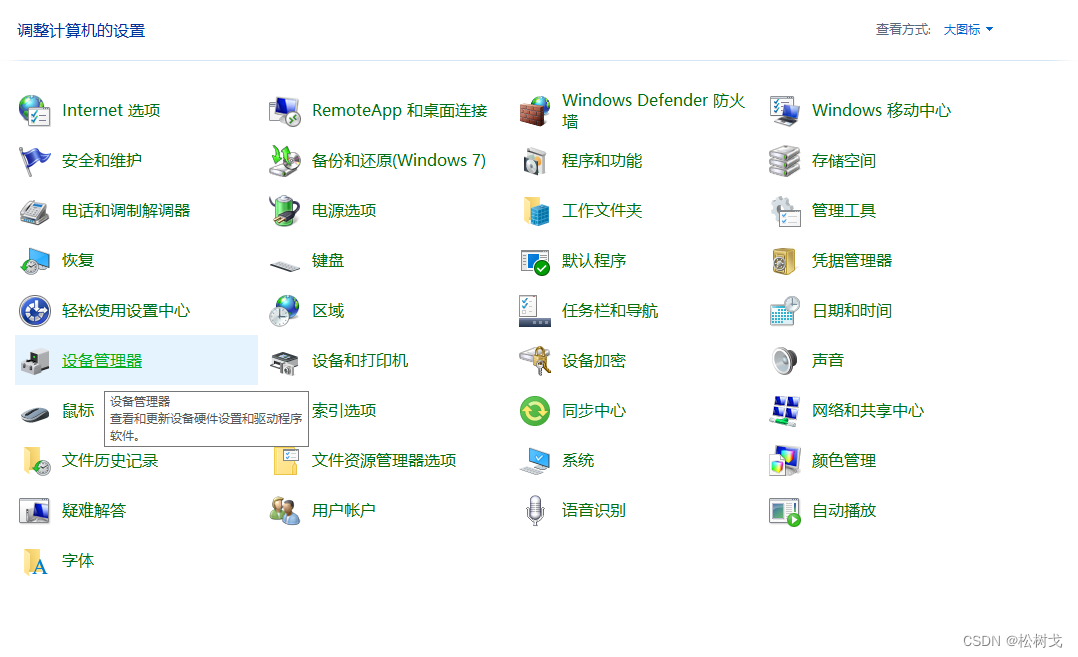Open the 设备管理器 icon
The width and height of the screenshot is (1078, 657).
(x=34, y=361)
